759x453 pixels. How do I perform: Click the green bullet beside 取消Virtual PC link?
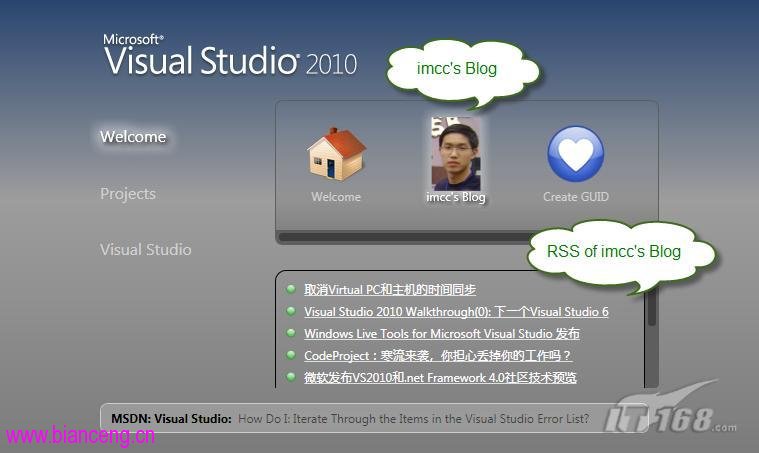coord(291,289)
